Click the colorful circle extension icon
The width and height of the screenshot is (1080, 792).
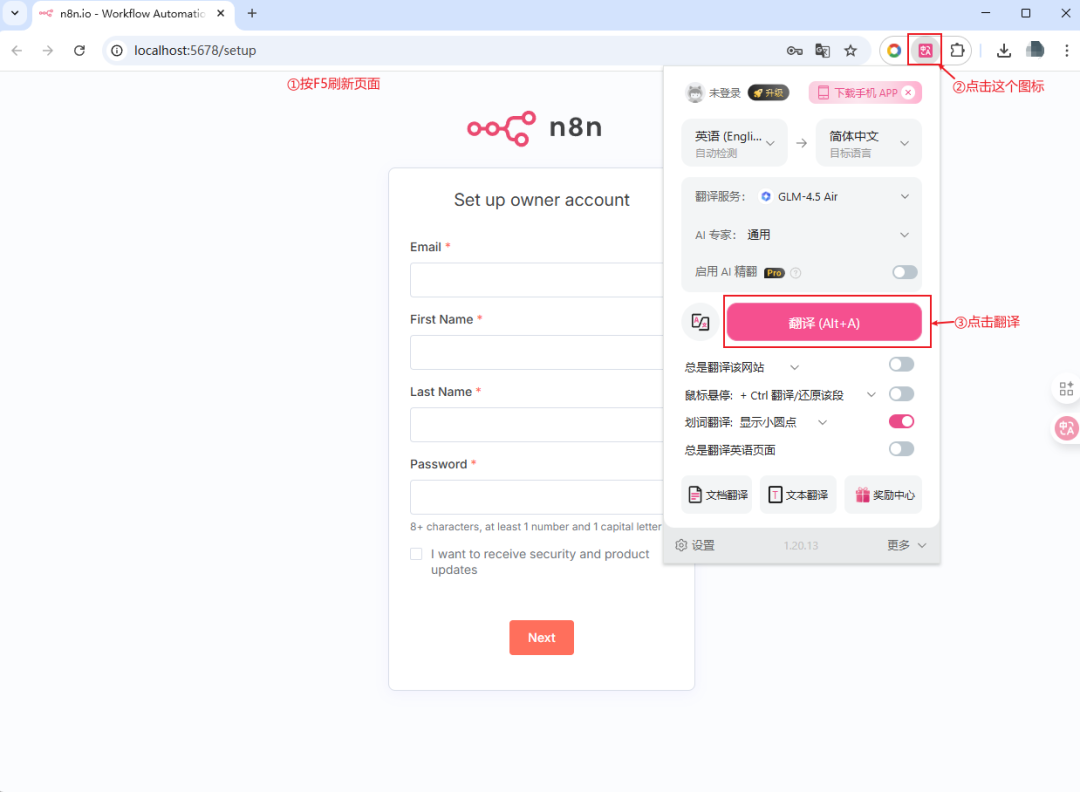pos(893,50)
